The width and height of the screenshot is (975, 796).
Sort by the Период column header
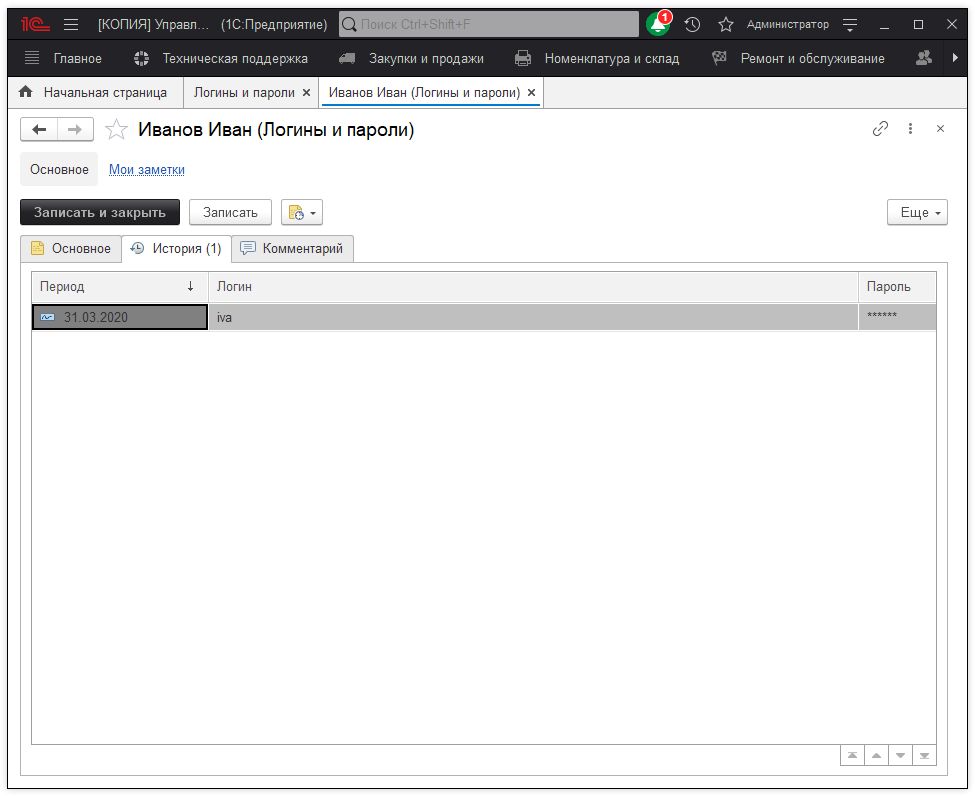click(118, 286)
